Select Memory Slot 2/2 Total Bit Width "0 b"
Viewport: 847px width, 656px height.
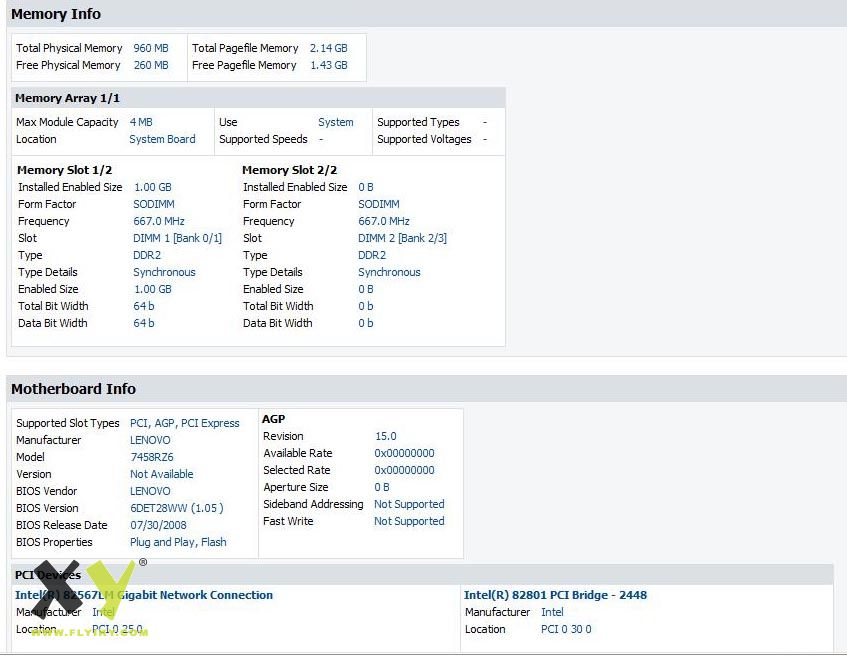pos(366,306)
